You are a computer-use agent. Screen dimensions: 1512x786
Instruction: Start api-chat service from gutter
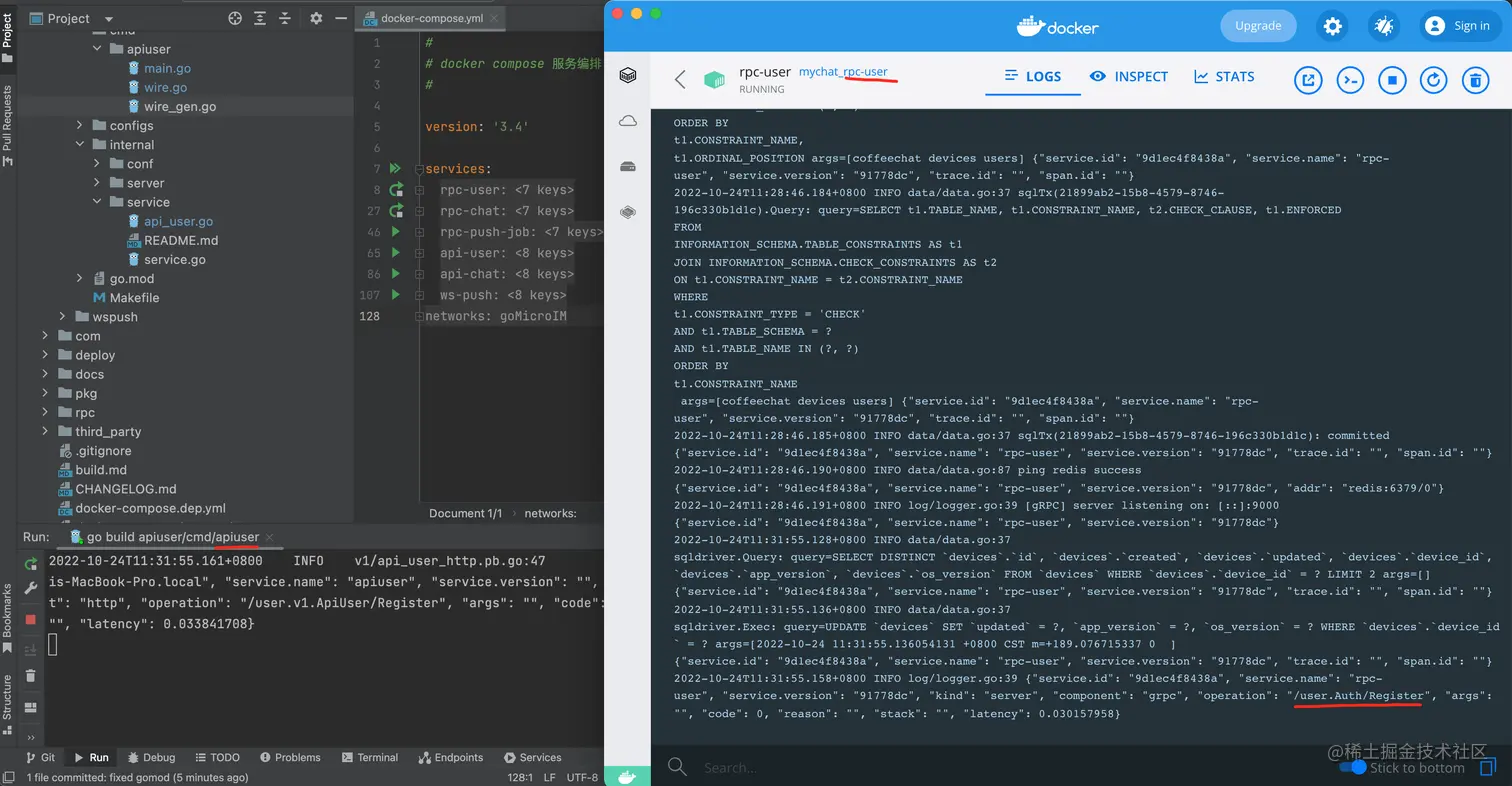click(396, 274)
